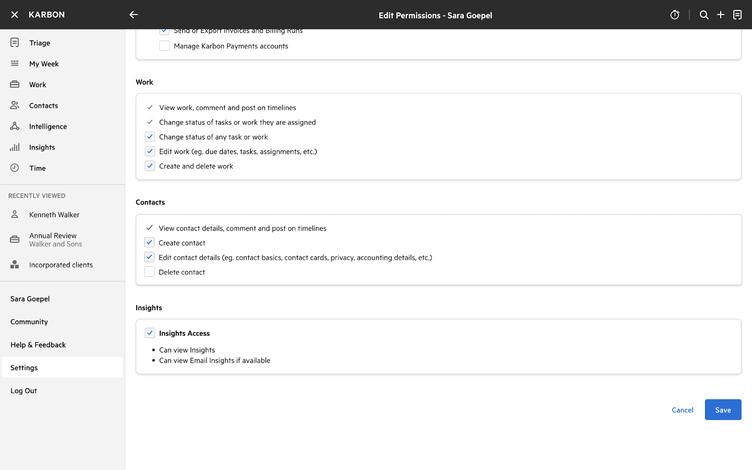This screenshot has width=752, height=470.
Task: Open Help & Feedback link
Action: (x=38, y=345)
